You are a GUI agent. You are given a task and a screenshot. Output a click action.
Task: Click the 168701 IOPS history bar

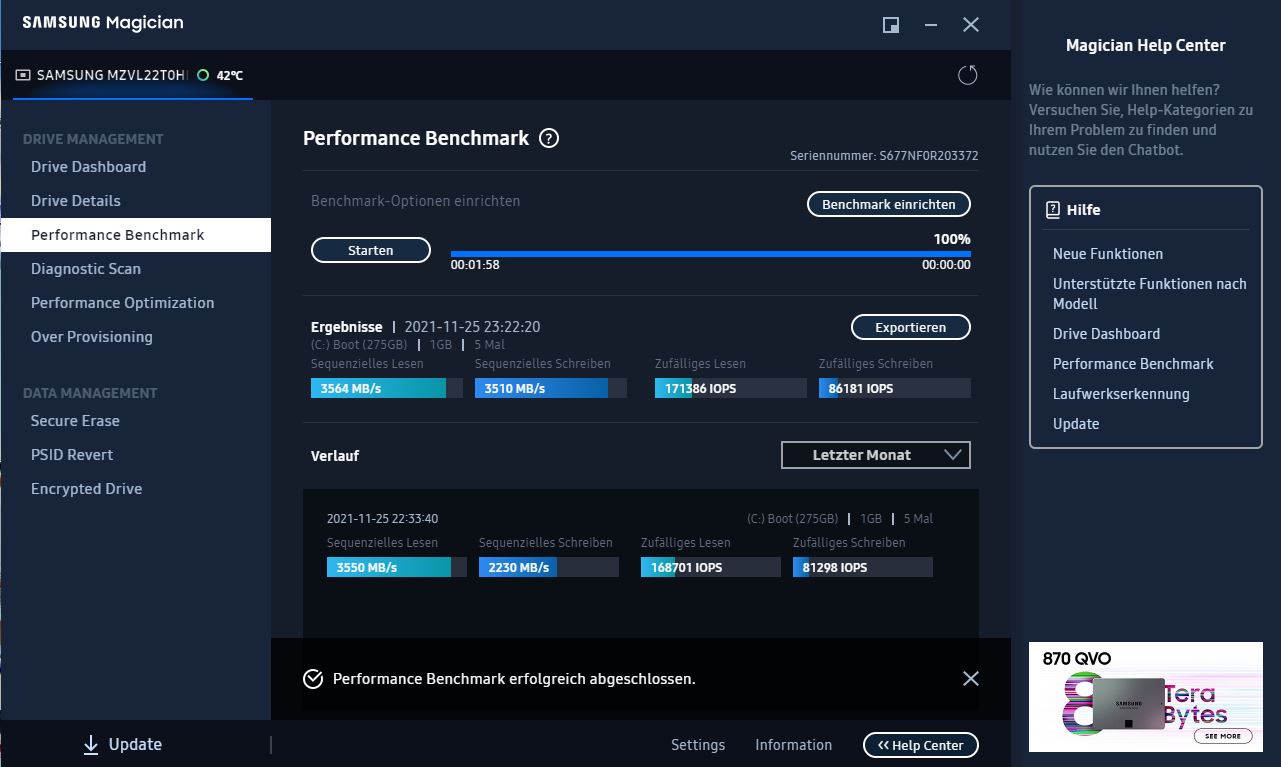click(x=711, y=567)
